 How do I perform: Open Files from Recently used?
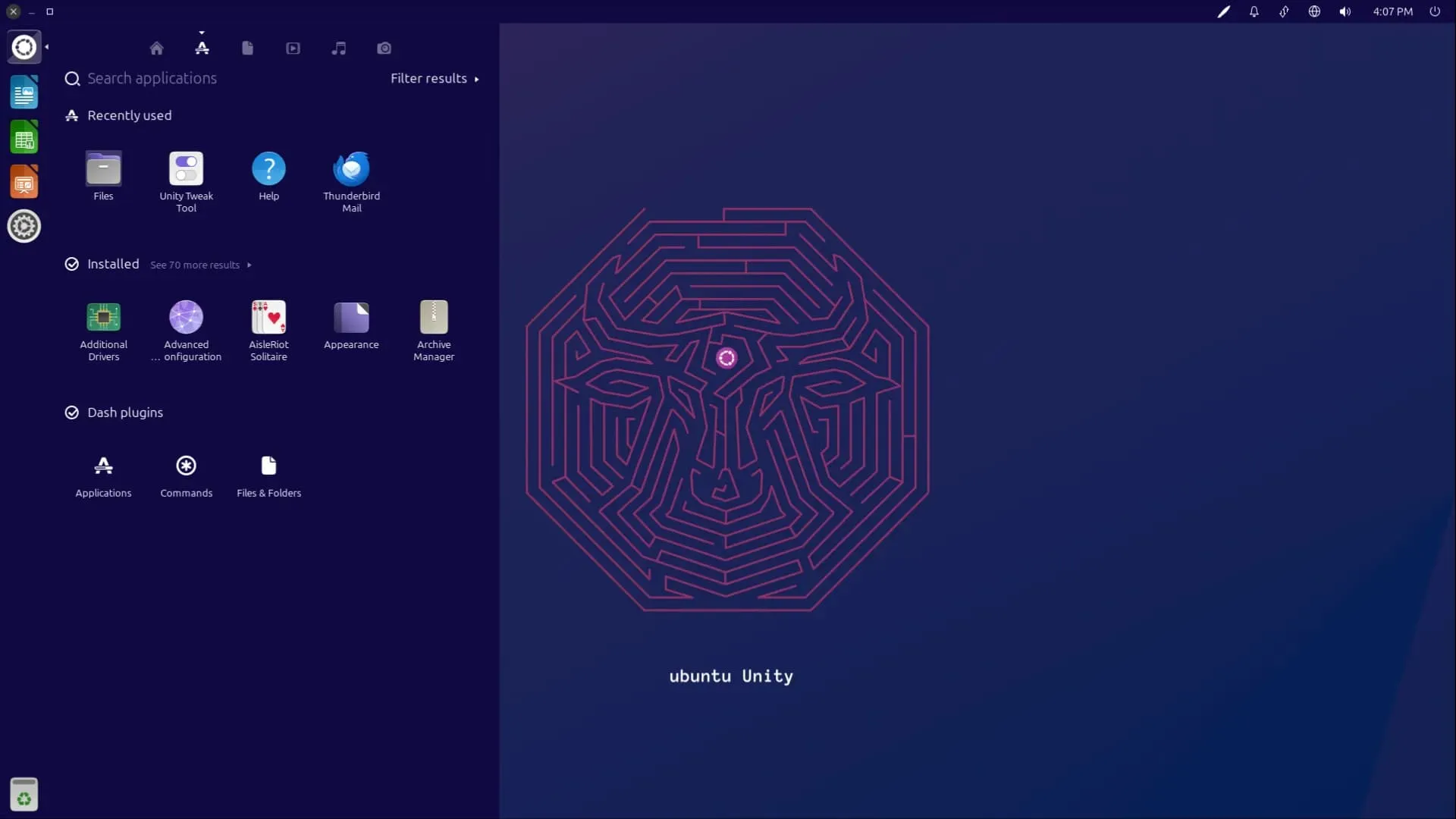tap(103, 169)
